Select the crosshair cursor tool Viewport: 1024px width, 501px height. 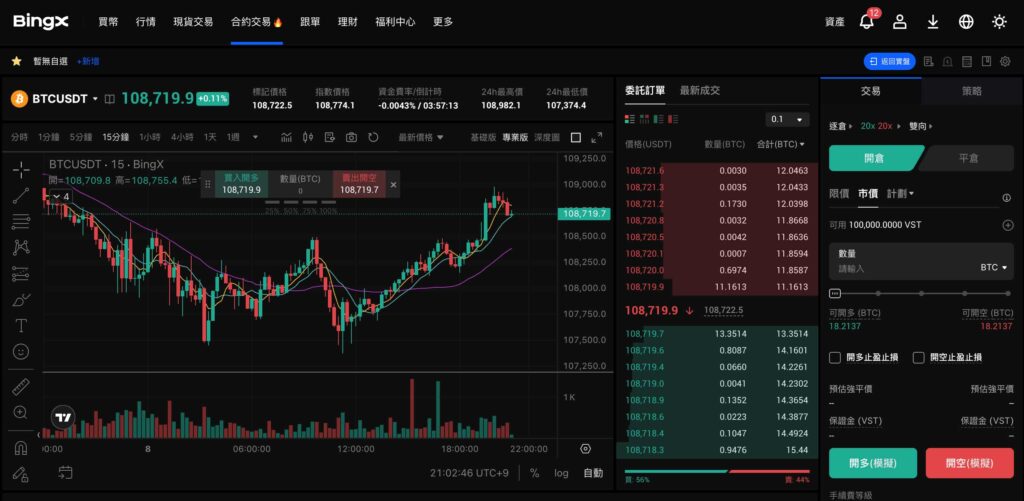[x=21, y=170]
